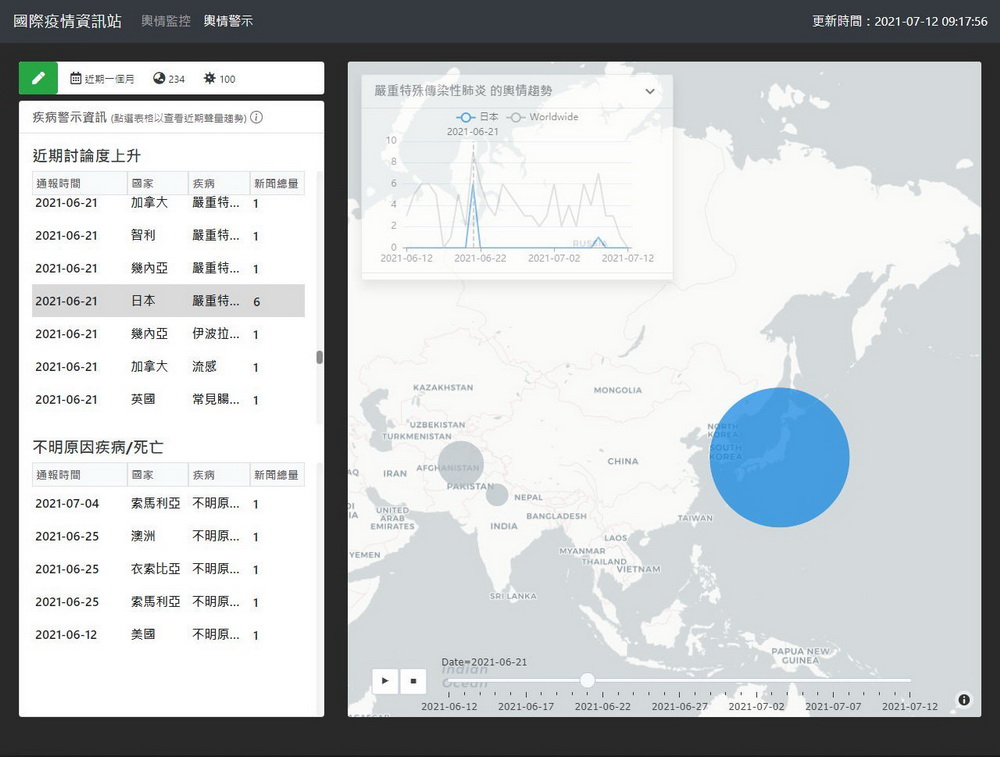Click the gear icon beside 100
The height and width of the screenshot is (757, 1000).
tap(210, 78)
